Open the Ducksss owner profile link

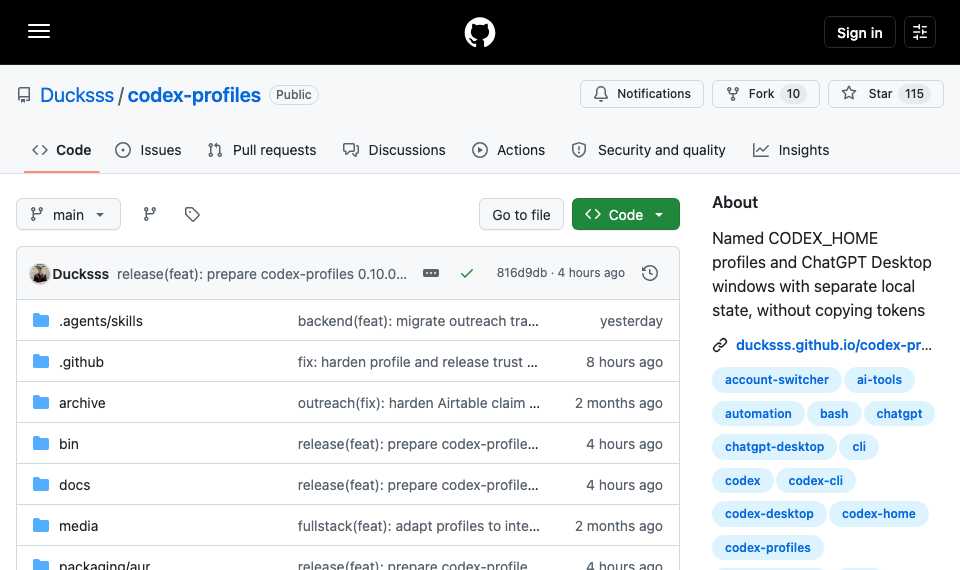tap(77, 95)
